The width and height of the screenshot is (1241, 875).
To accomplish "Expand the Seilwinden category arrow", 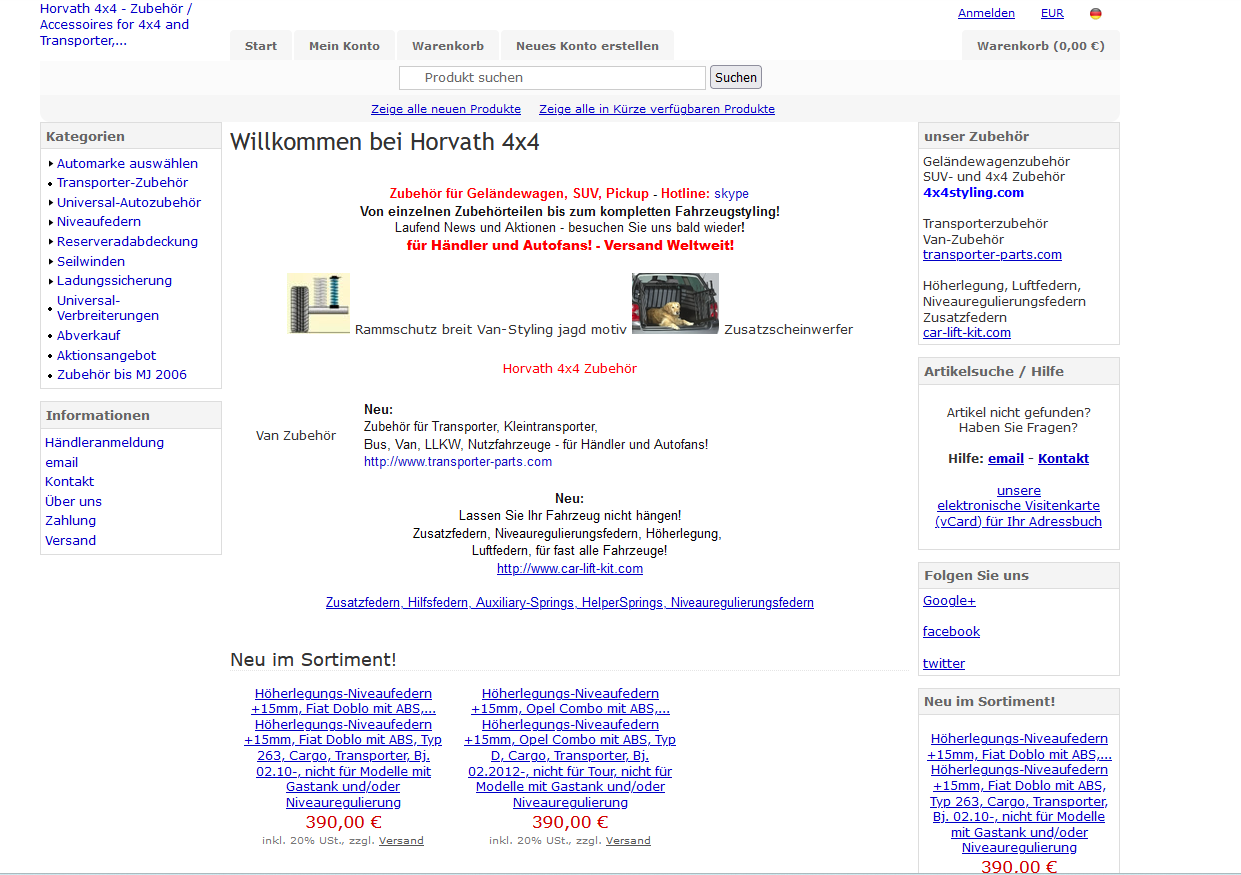I will pos(51,262).
